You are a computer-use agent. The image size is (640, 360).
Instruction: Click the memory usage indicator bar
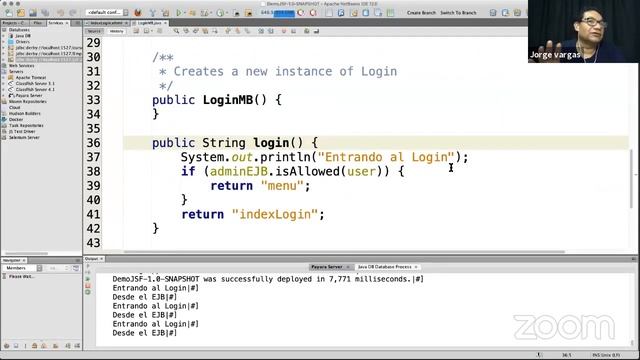click(x=278, y=13)
